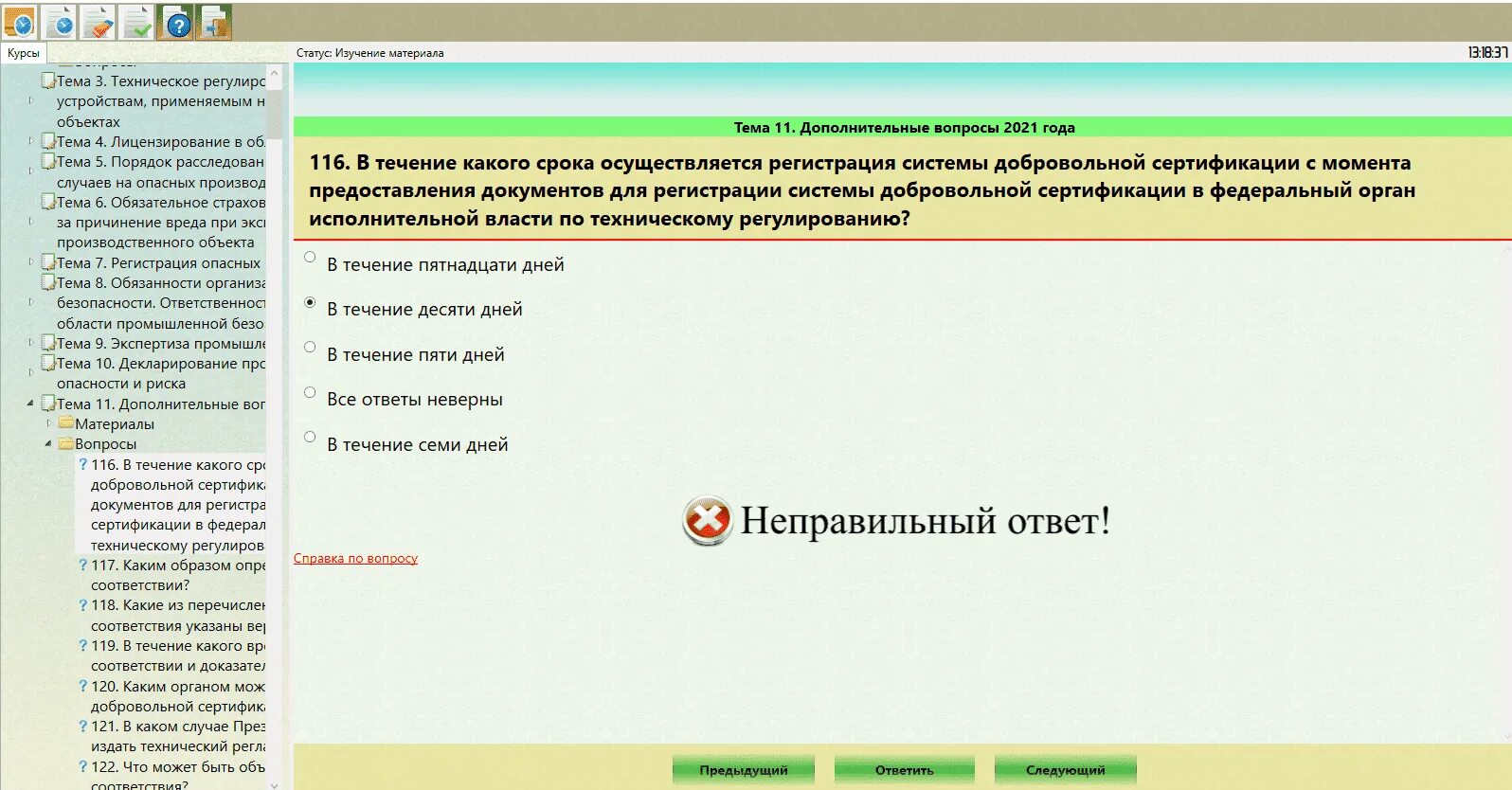1512x790 pixels.
Task: Click question mark icon of question 119
Action: point(83,646)
